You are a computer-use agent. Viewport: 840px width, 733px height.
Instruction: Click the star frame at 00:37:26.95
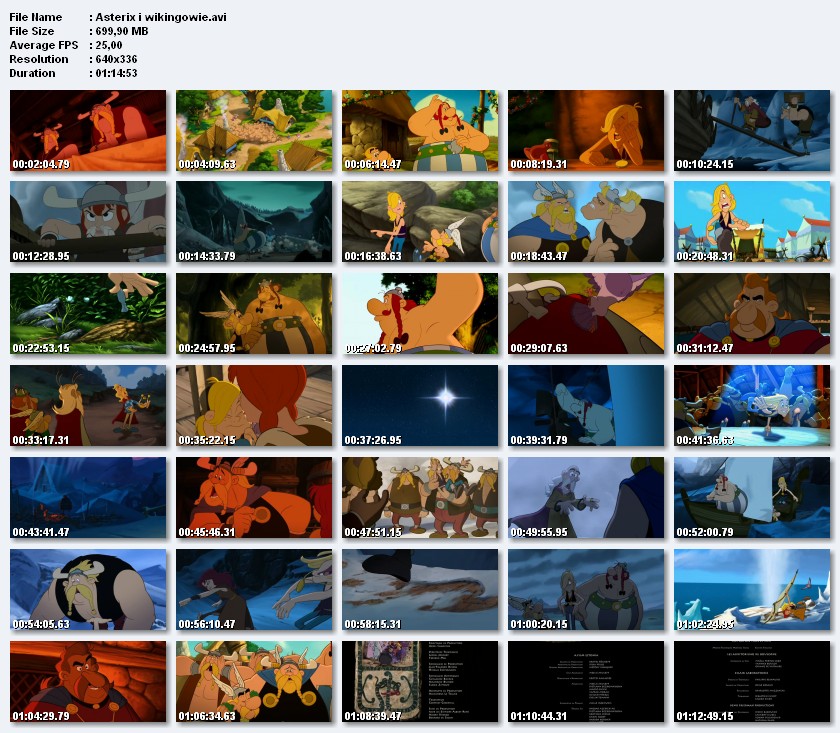tap(420, 406)
